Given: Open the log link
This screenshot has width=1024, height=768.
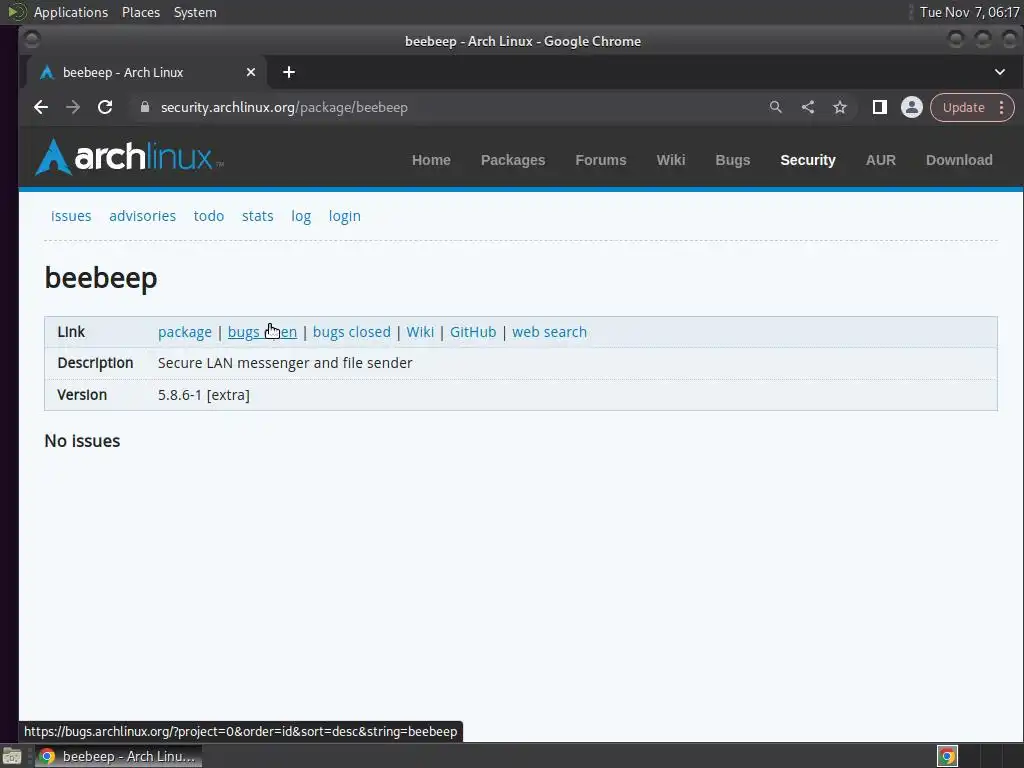Looking at the screenshot, I should [301, 216].
